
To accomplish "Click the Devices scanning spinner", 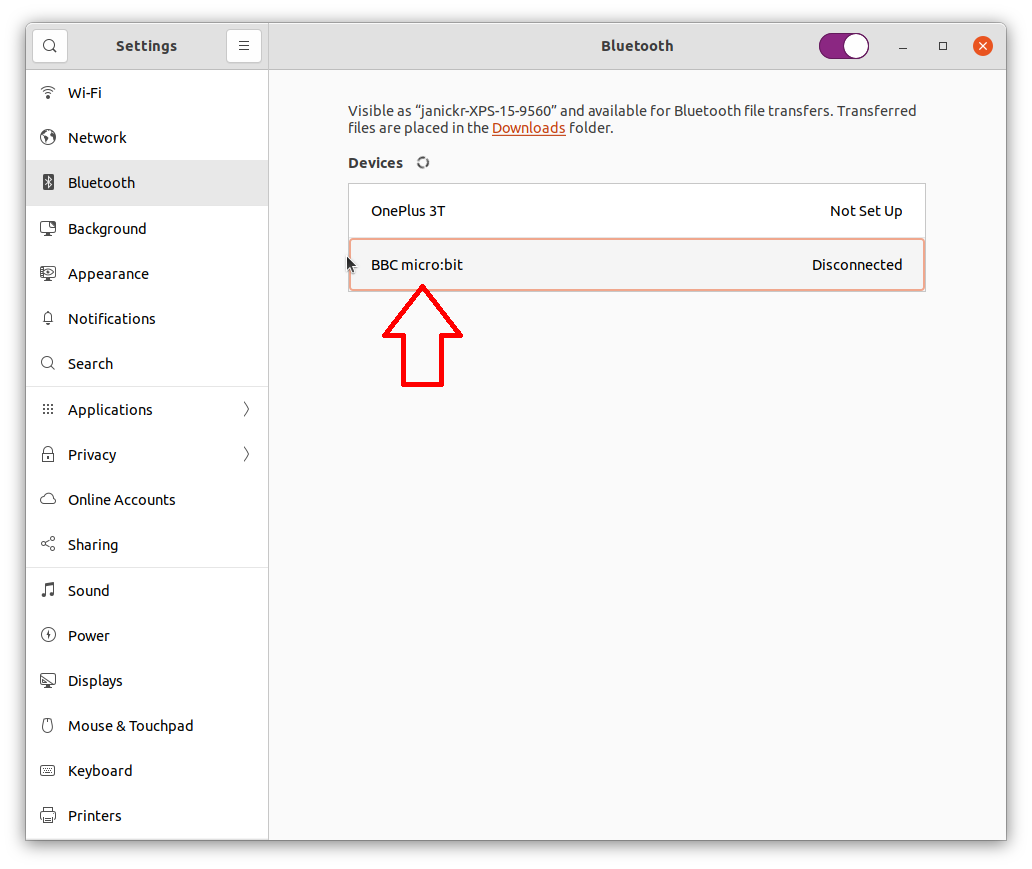I will [x=423, y=163].
